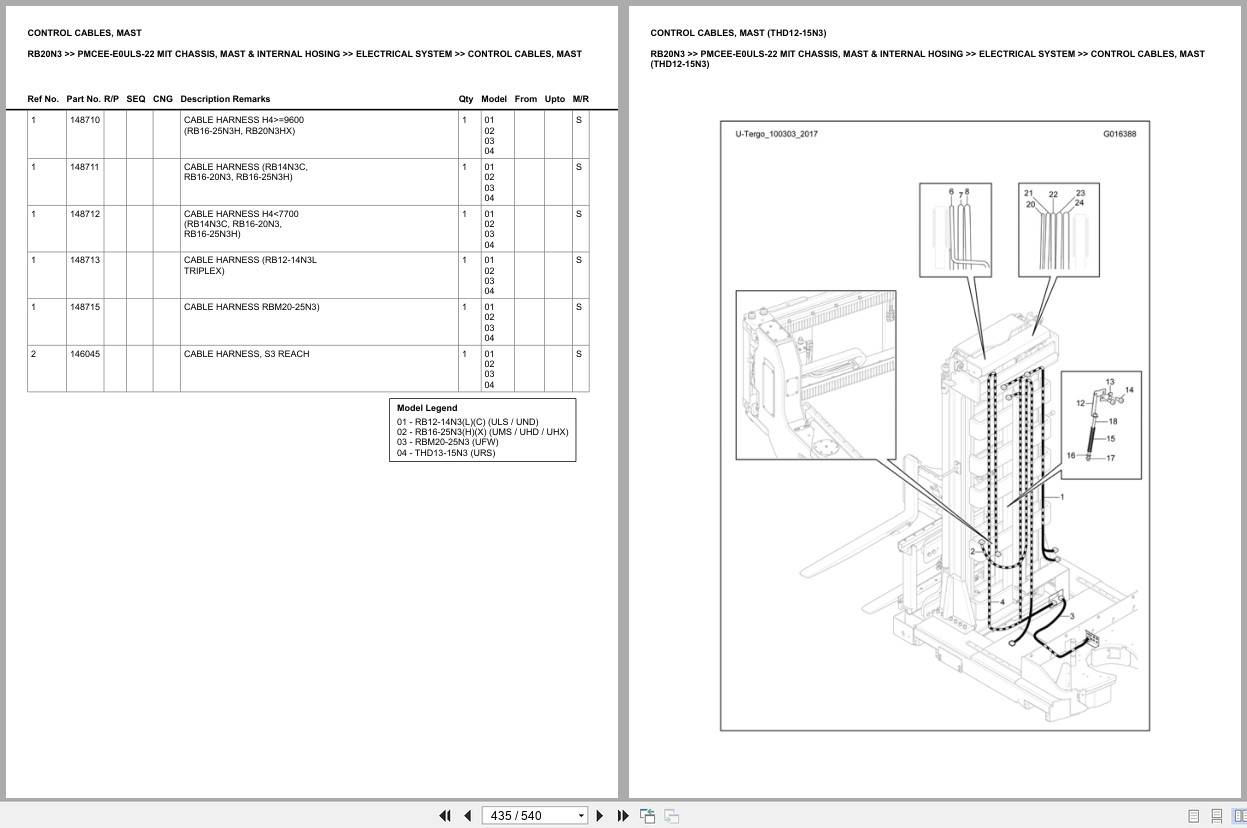The height and width of the screenshot is (828, 1247).
Task: Click diagram label U-Tergo_100303_2017
Action: pyautogui.click(x=776, y=134)
